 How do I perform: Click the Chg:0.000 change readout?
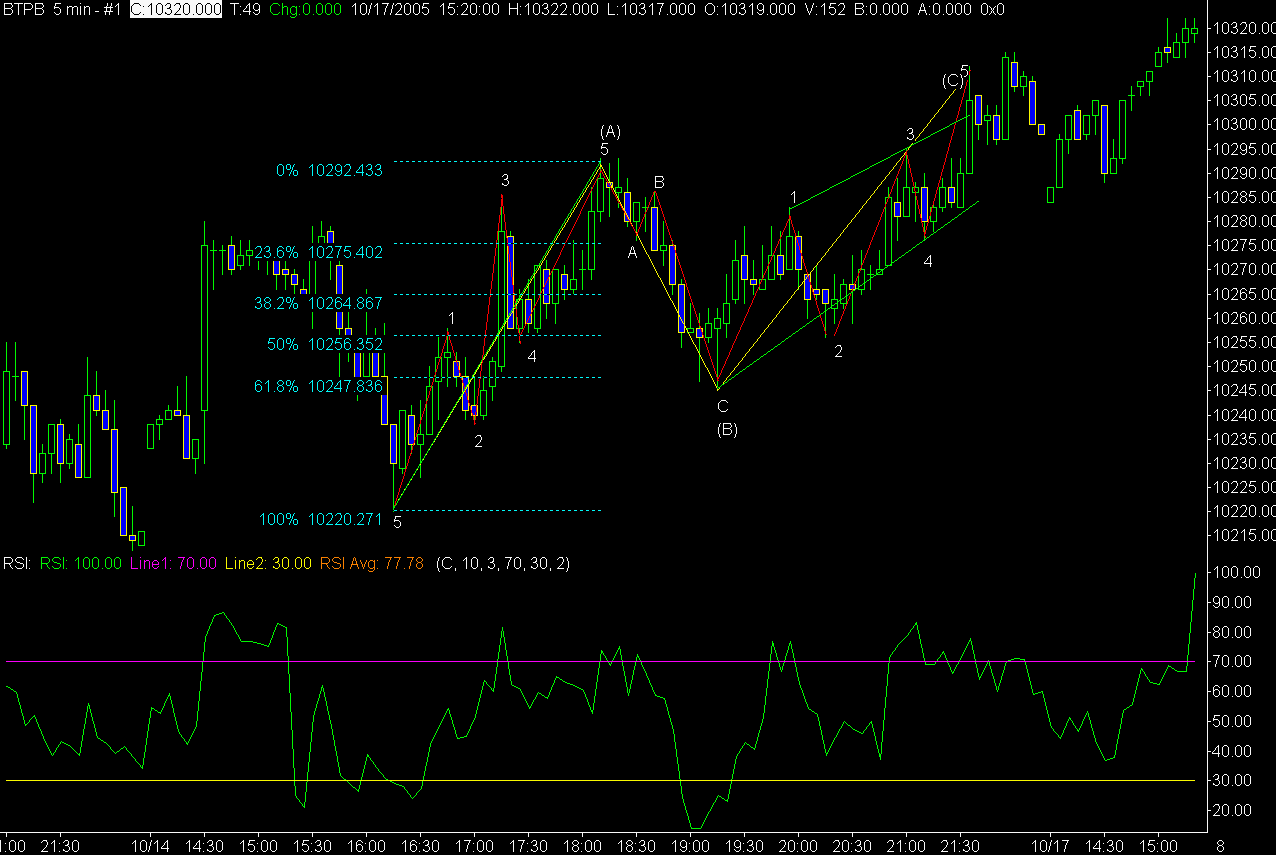tap(306, 9)
